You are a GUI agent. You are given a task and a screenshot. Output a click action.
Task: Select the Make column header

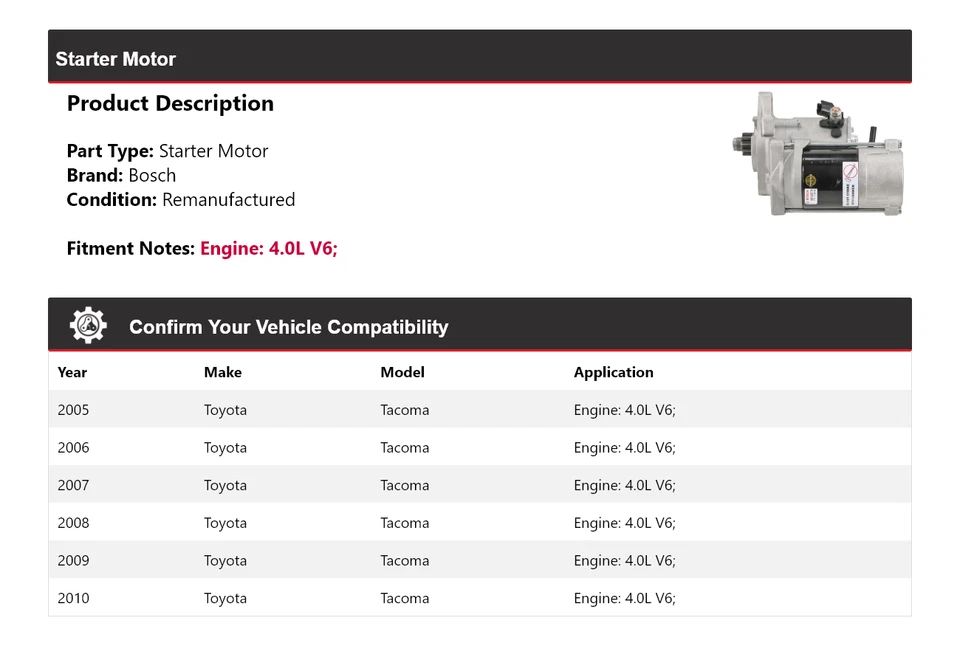click(x=222, y=372)
